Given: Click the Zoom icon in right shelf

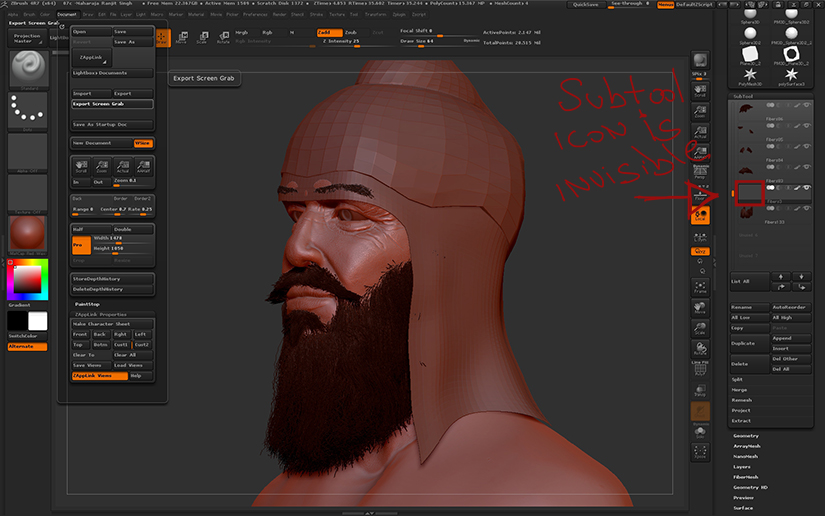Looking at the screenshot, I should click(x=700, y=112).
